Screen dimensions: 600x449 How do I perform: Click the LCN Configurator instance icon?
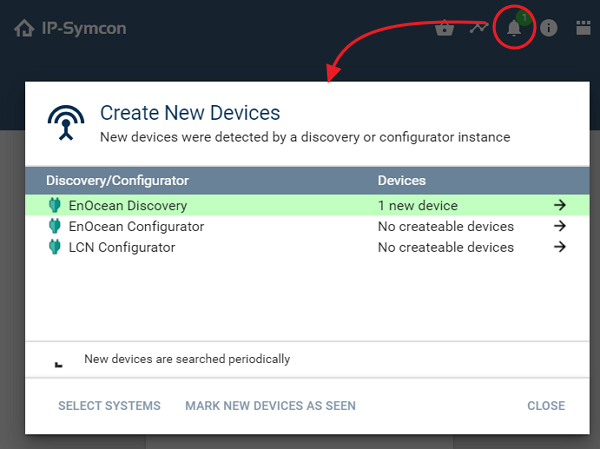click(55, 247)
